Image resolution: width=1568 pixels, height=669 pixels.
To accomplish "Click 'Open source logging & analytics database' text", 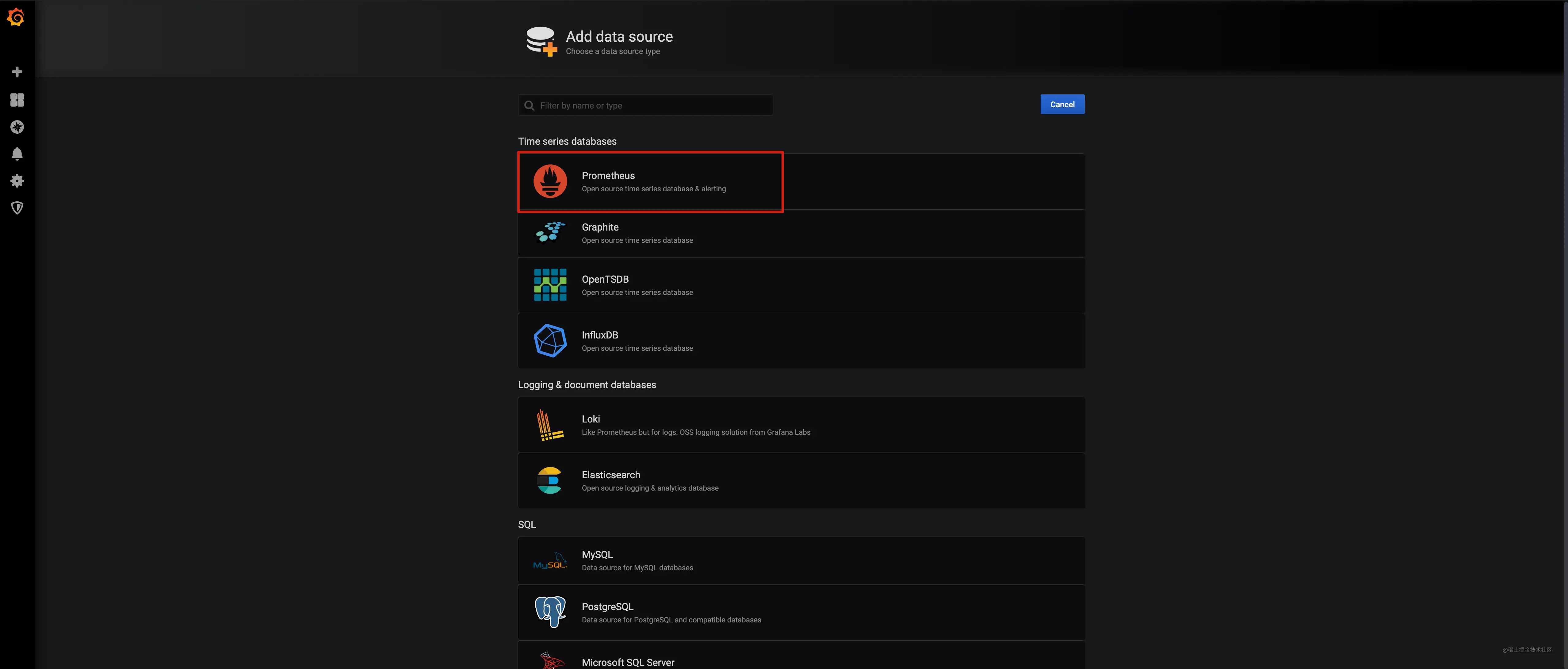I will coord(650,488).
